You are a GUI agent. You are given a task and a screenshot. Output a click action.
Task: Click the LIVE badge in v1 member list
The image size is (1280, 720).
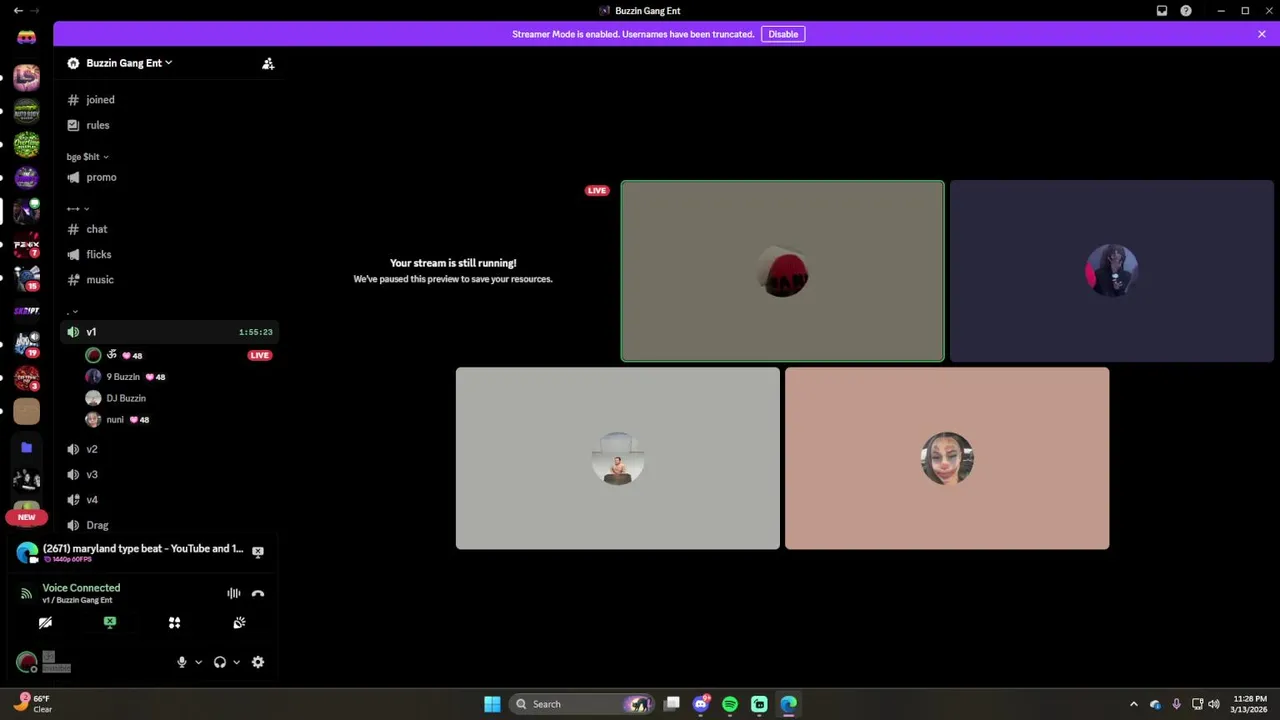260,355
